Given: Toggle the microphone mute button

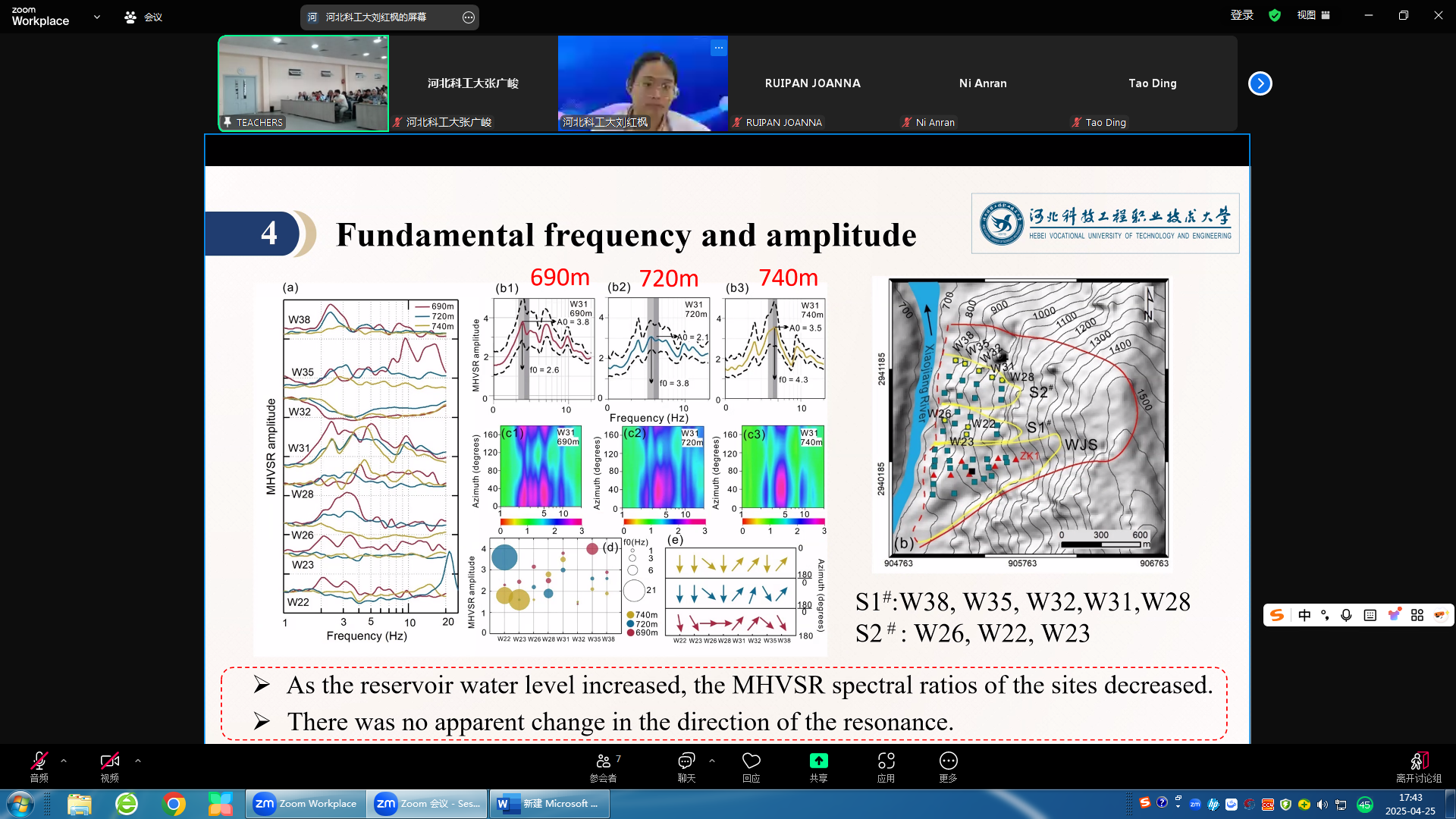Looking at the screenshot, I should 39,761.
